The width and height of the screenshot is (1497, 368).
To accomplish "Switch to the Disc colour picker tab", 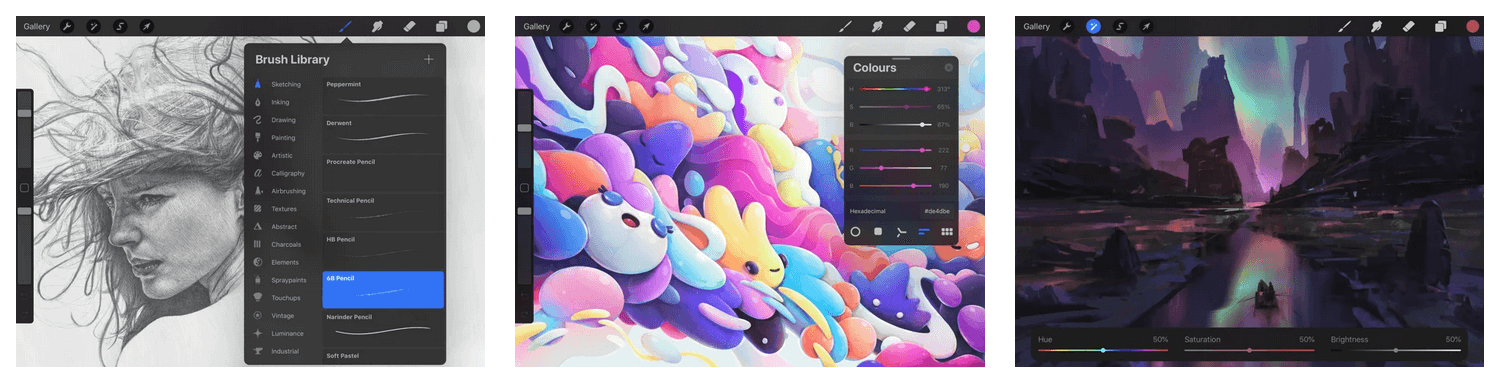I will (856, 231).
